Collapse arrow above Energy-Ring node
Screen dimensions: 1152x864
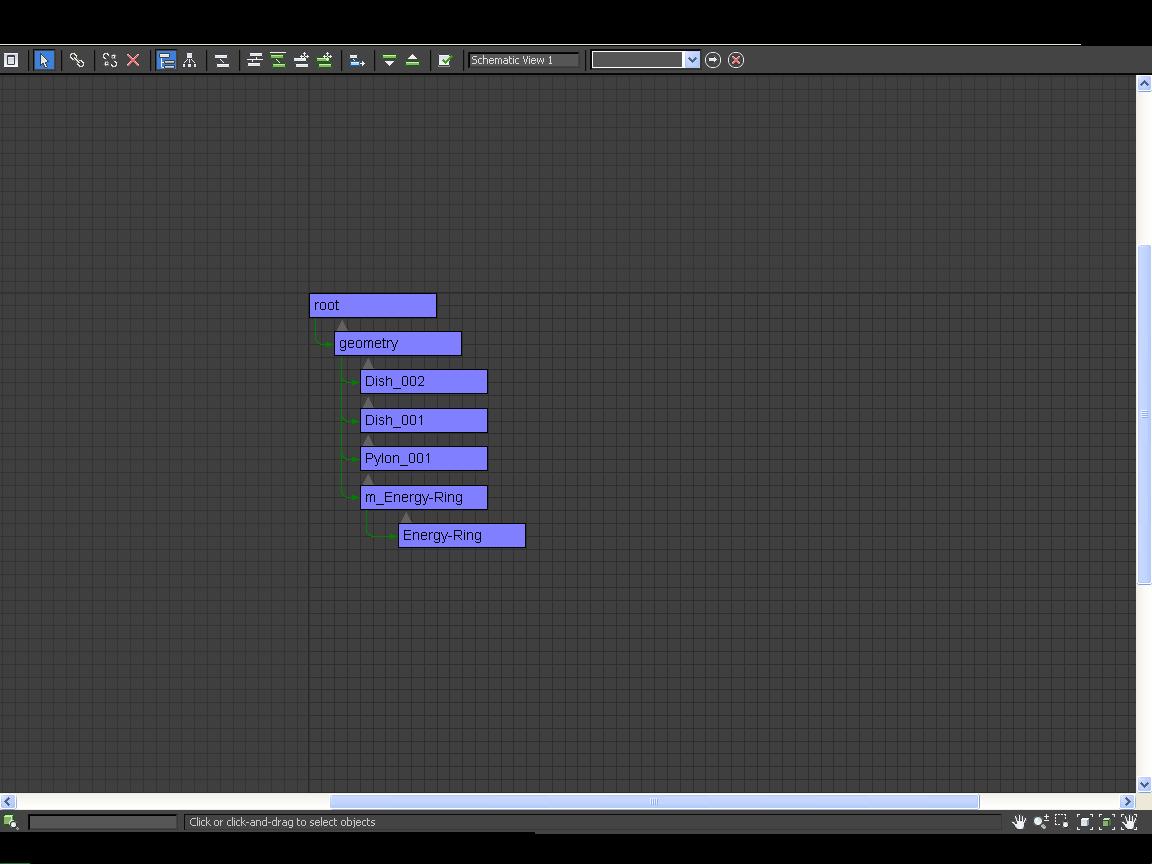click(x=406, y=518)
